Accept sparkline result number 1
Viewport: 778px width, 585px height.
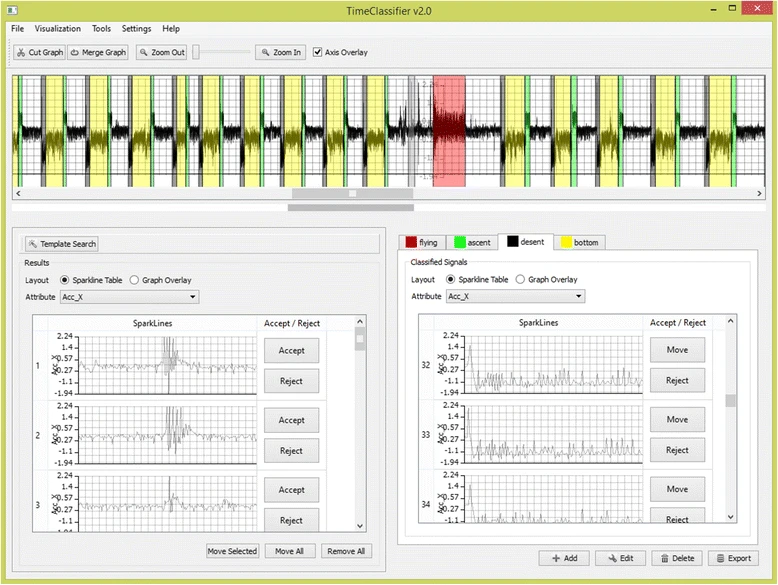click(x=291, y=350)
